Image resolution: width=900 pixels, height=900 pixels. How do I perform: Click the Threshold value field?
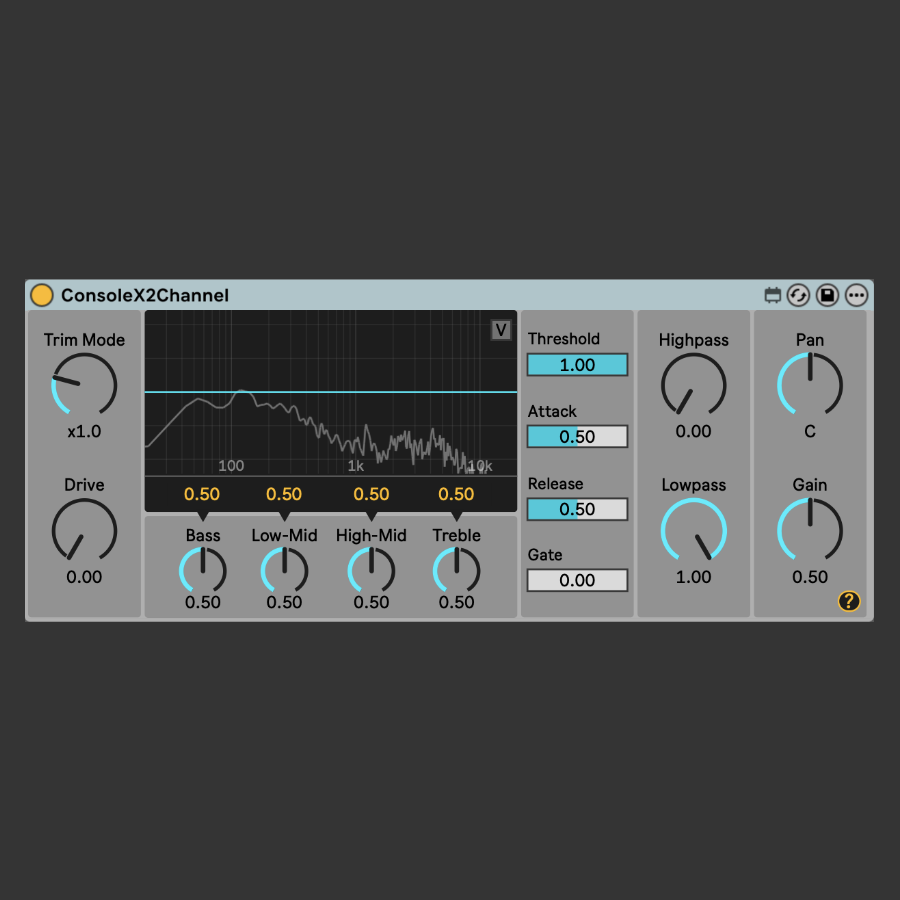[577, 365]
